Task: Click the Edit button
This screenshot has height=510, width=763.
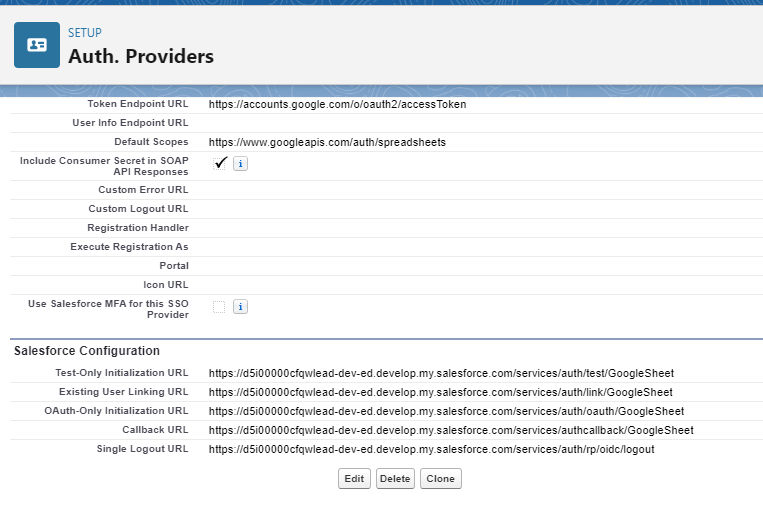Action: click(x=354, y=478)
